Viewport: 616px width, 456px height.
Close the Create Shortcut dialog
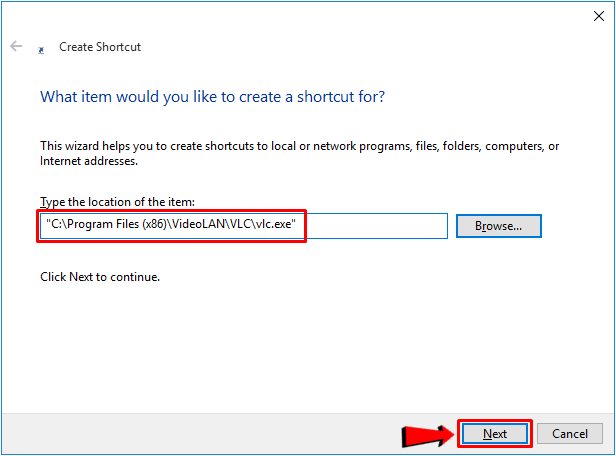(x=599, y=16)
